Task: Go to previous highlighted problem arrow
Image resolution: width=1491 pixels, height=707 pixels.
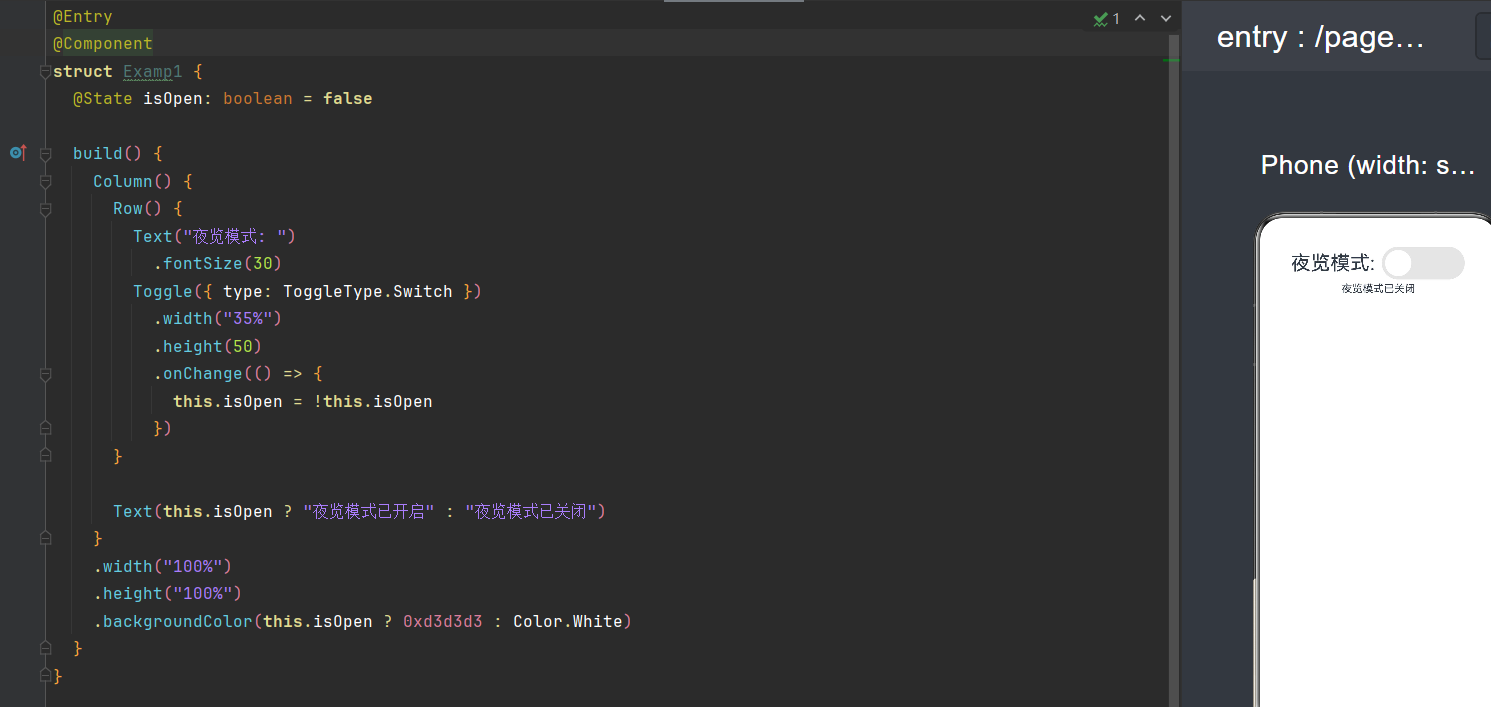Action: pyautogui.click(x=1140, y=18)
